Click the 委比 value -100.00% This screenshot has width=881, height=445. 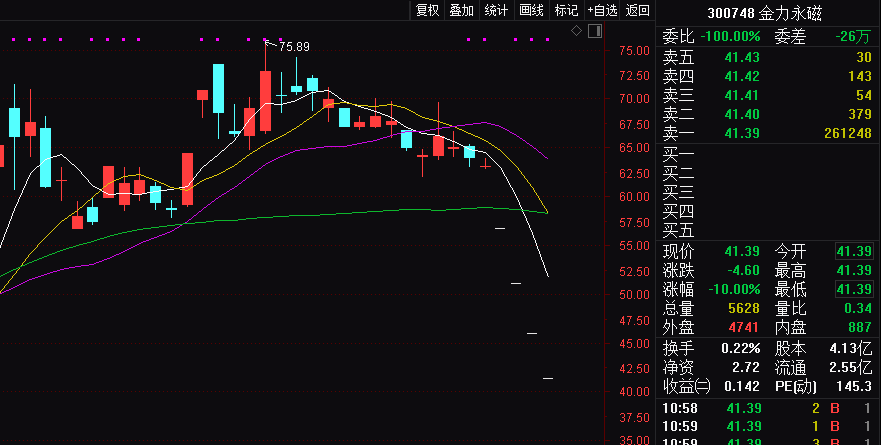coord(730,37)
